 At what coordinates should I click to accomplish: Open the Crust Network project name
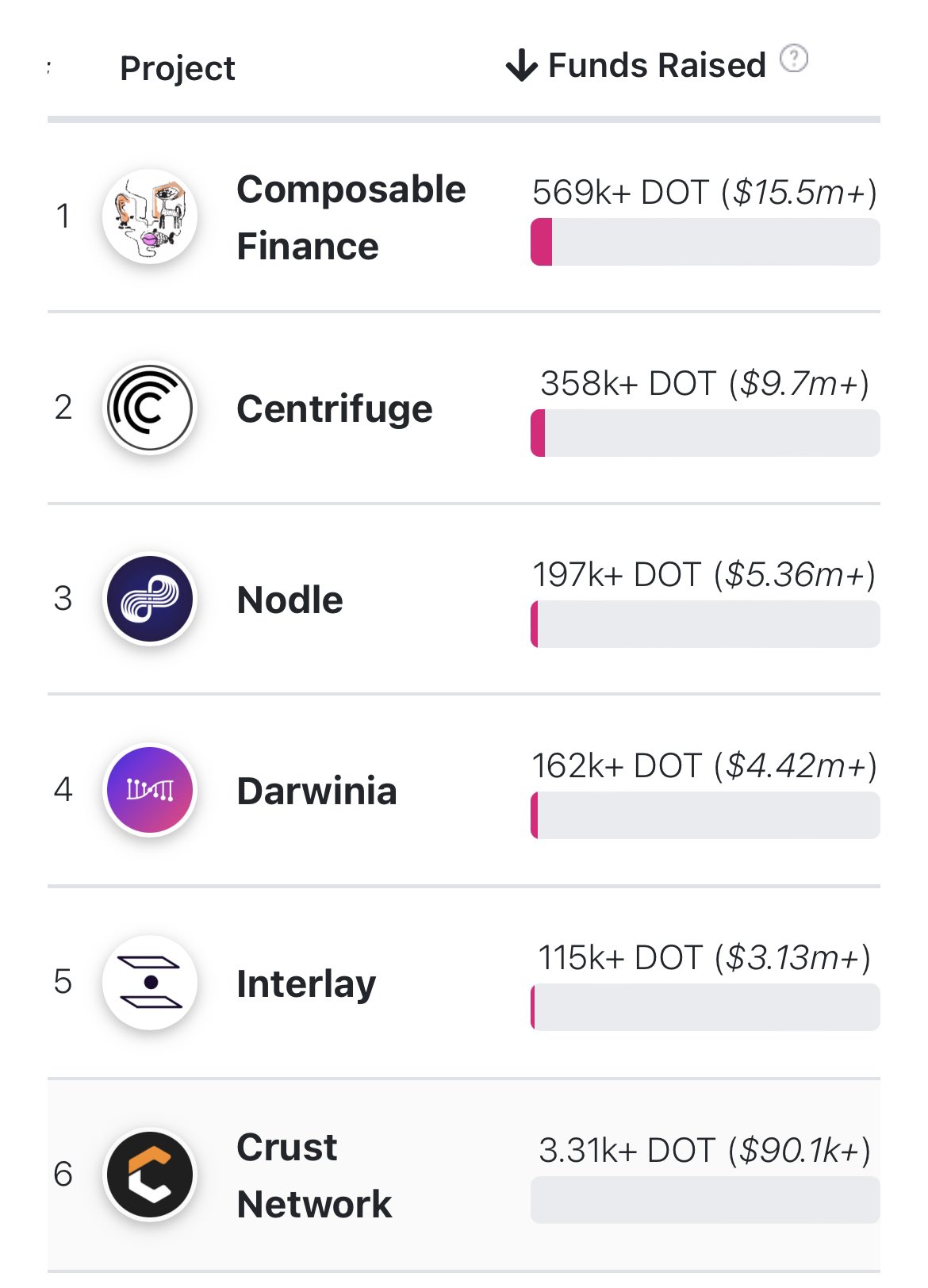click(315, 1175)
